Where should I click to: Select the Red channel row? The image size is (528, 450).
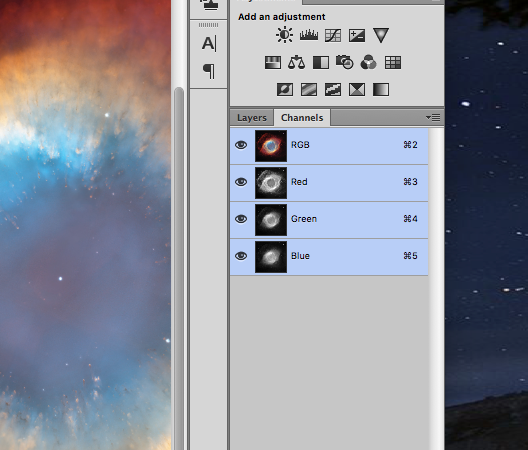pos(329,183)
